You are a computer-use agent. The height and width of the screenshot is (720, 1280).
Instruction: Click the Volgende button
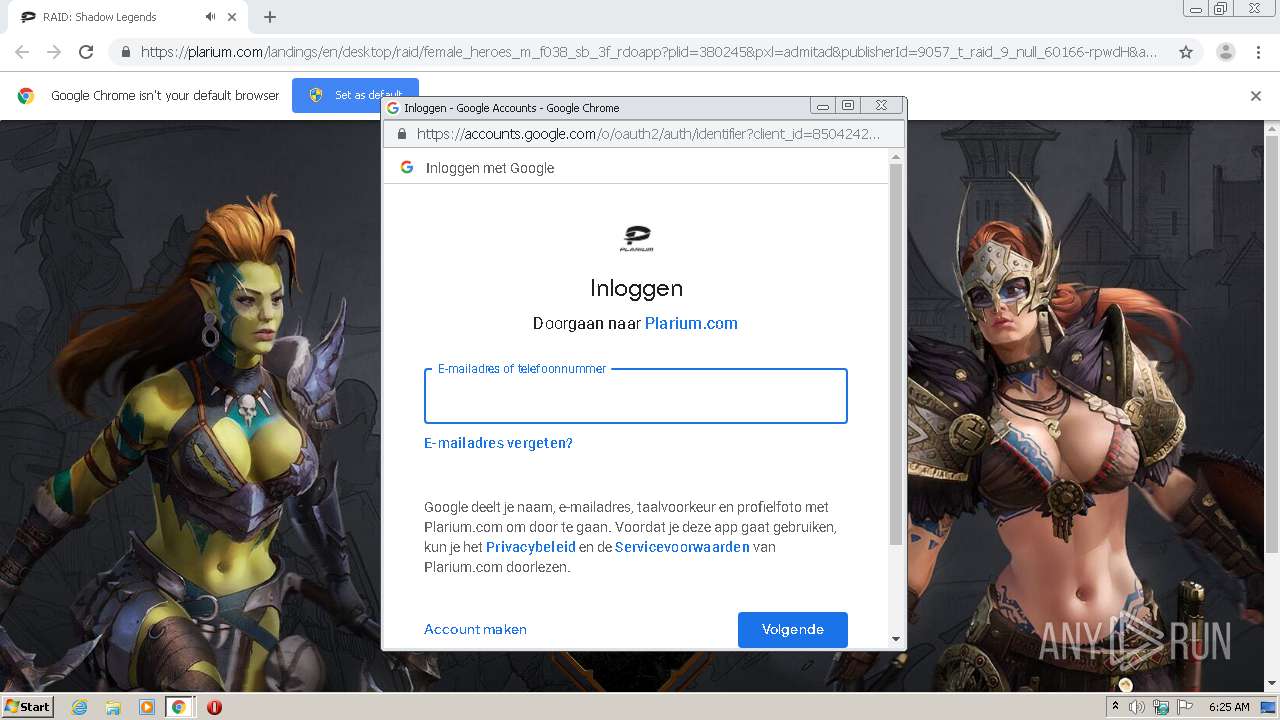click(x=793, y=629)
